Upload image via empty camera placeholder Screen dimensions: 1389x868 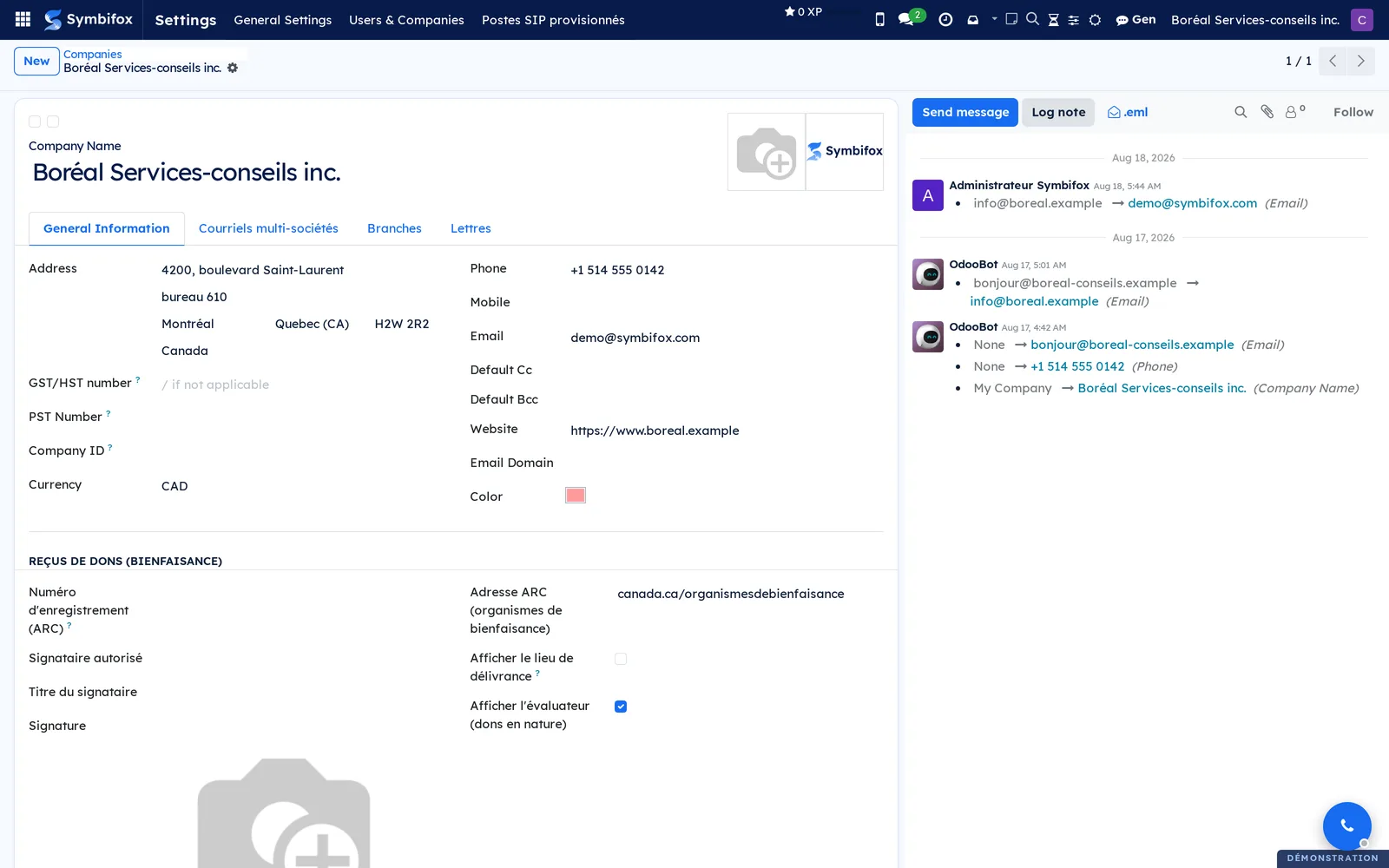(767, 152)
